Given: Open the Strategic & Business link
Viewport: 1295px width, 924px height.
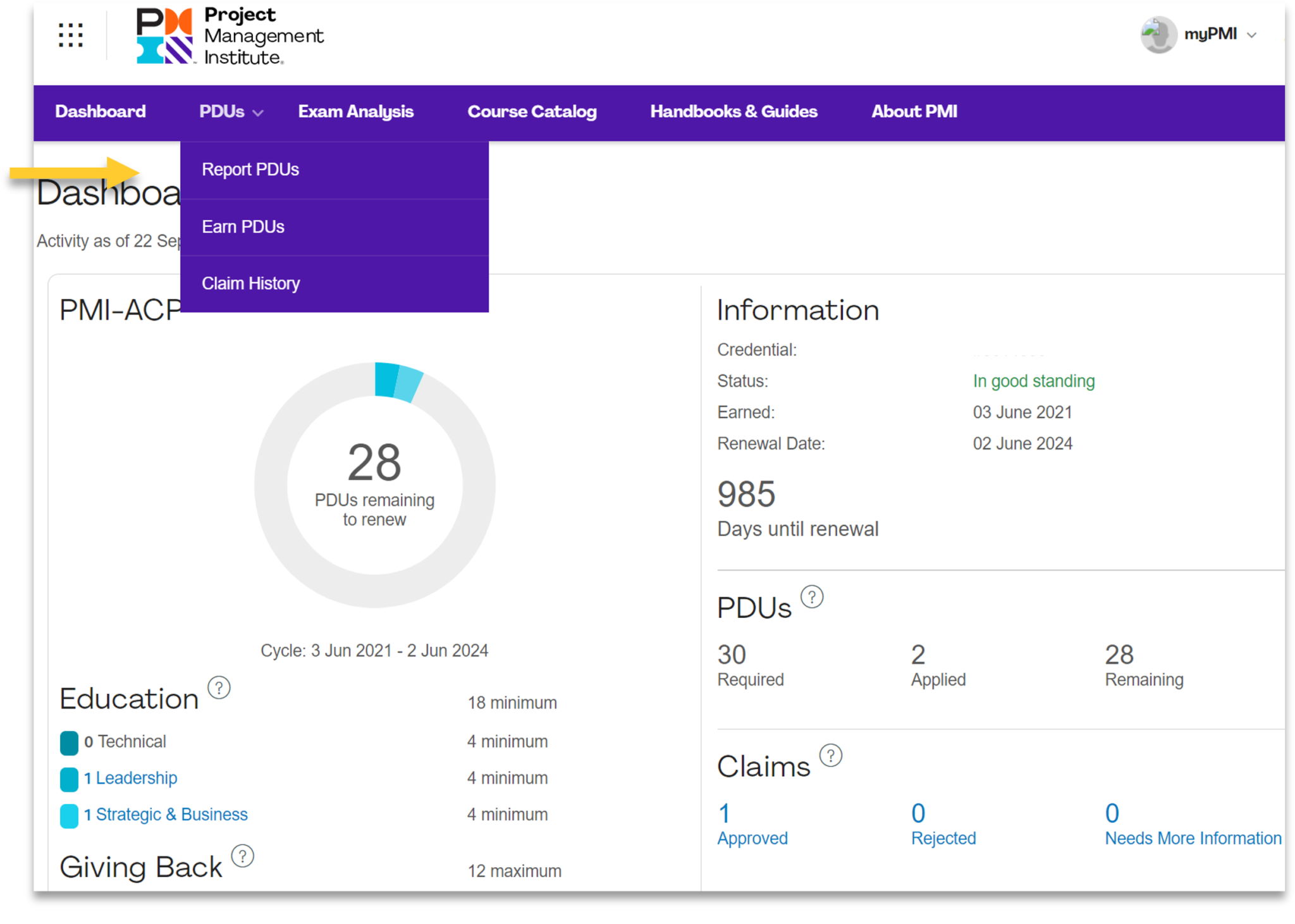Looking at the screenshot, I should coord(166,815).
